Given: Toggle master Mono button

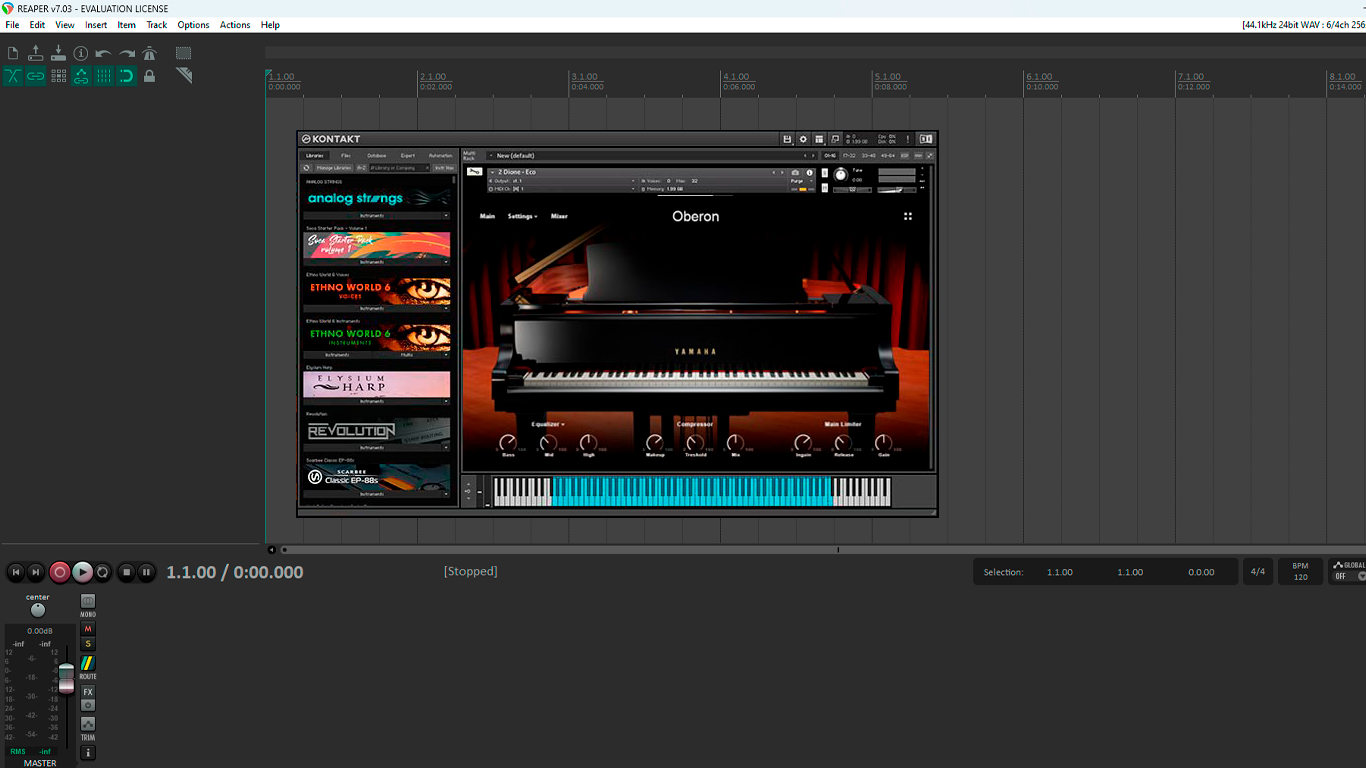Looking at the screenshot, I should [88, 601].
